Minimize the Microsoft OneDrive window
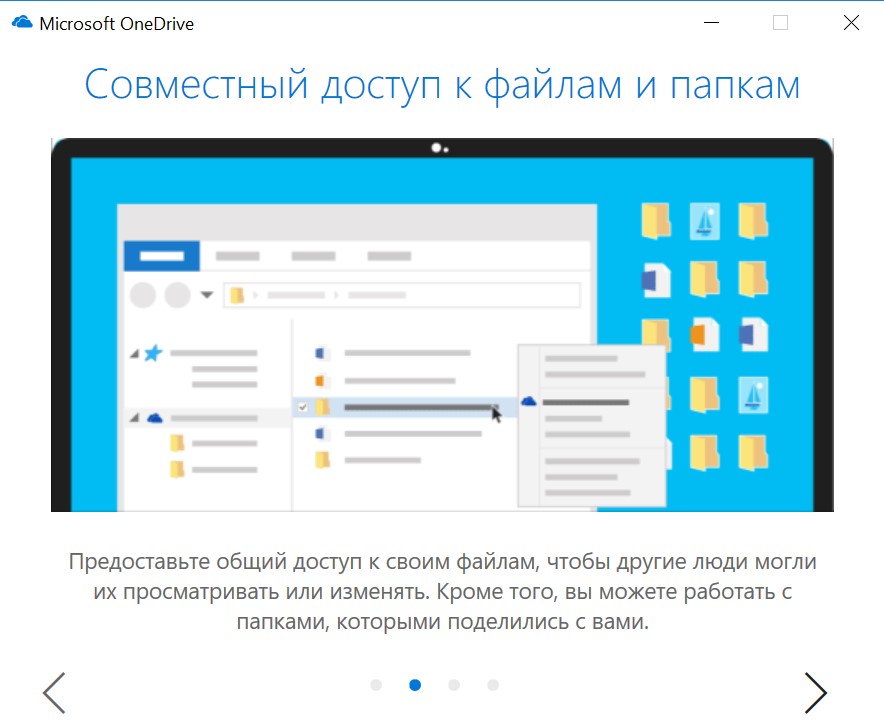 [x=711, y=23]
